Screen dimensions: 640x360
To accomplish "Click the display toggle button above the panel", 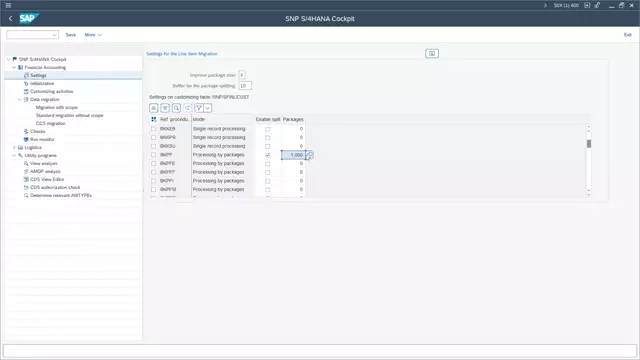I will 432,53.
